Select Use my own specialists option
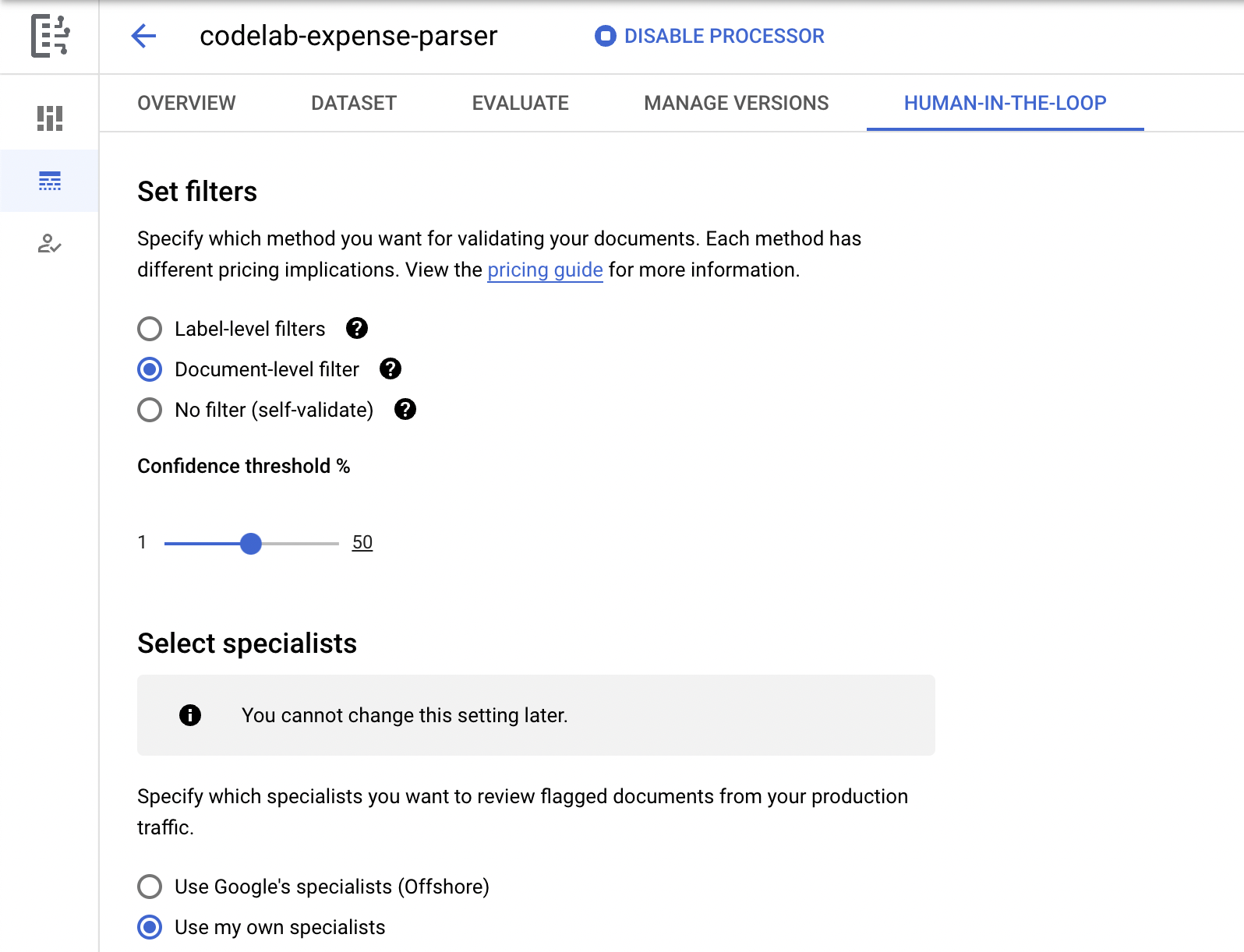This screenshot has height=952, width=1244. (x=150, y=927)
